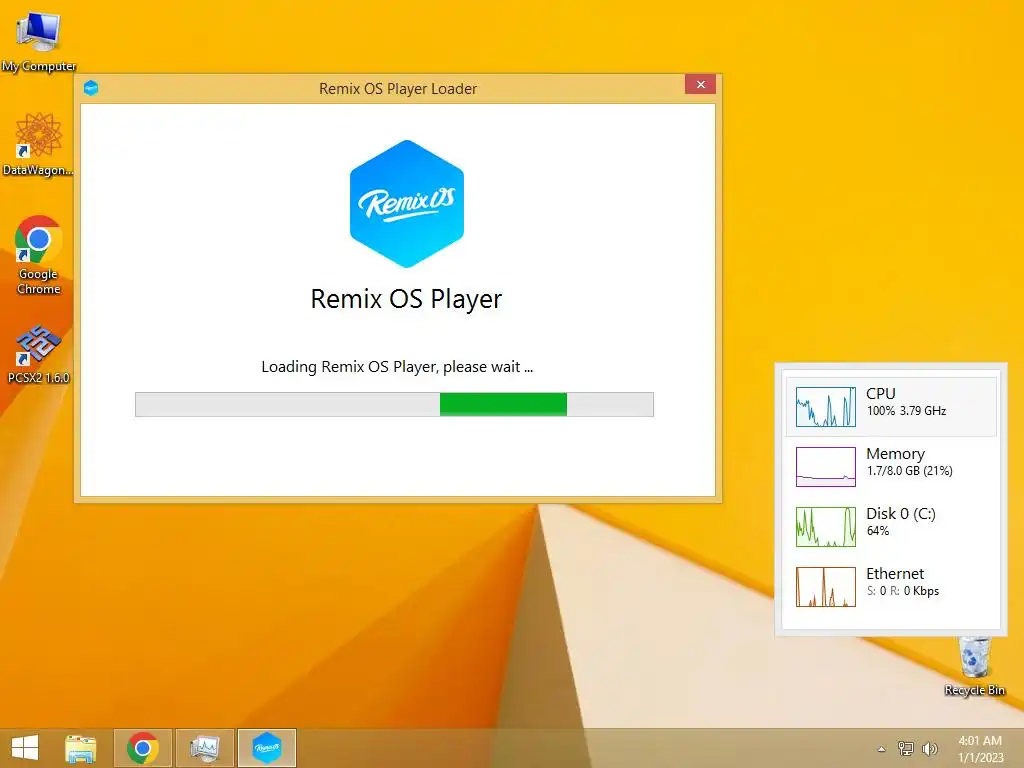Click the '100% 3.79 GHz' CPU value
1024x768 pixels.
[906, 411]
